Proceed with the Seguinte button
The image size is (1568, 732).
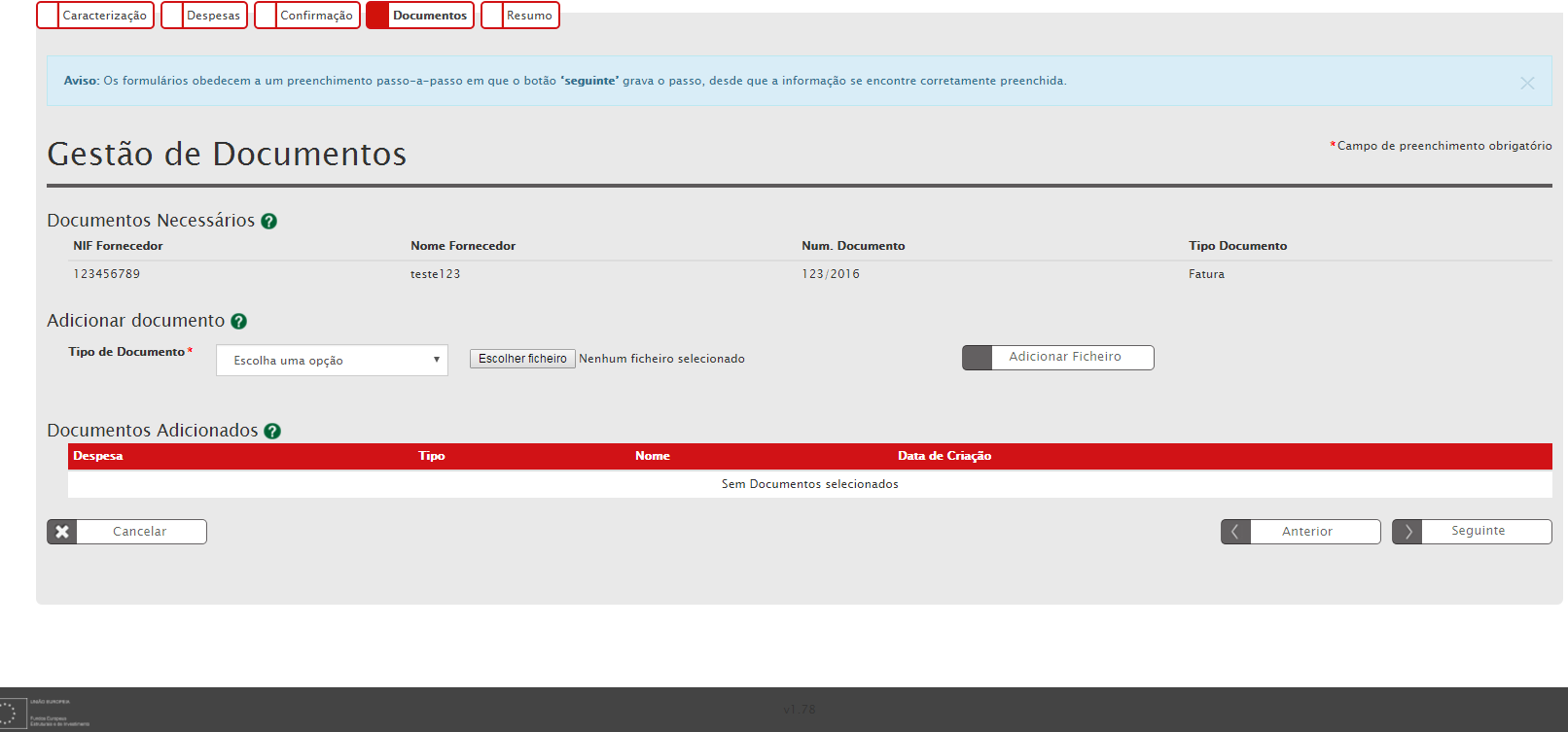click(x=1472, y=532)
